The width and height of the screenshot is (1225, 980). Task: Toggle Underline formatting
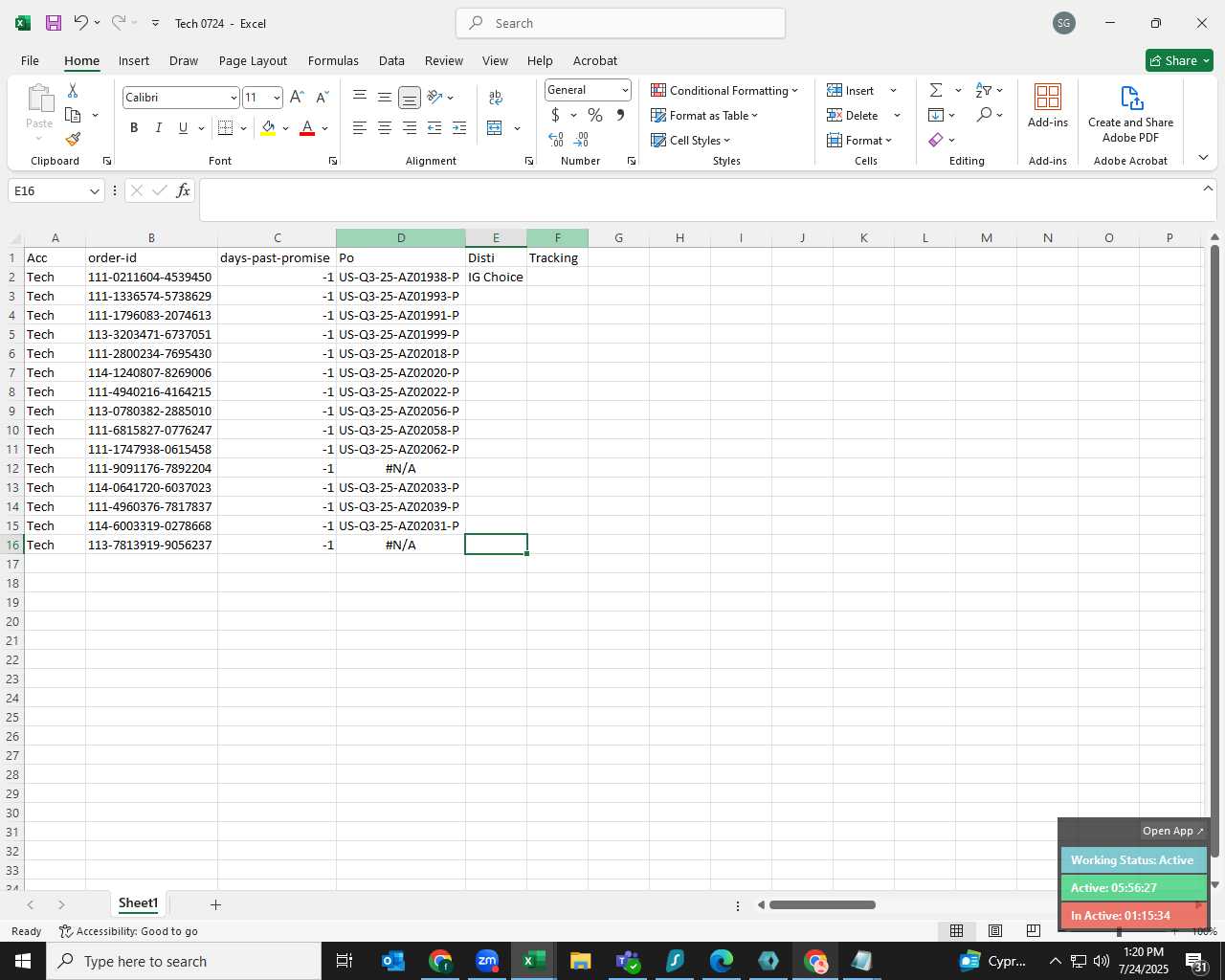coord(183,127)
